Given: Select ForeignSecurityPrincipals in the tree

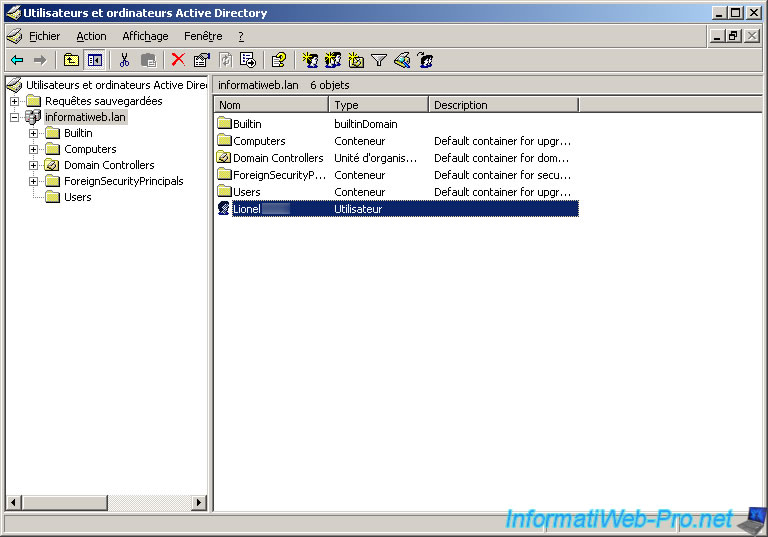Looking at the screenshot, I should point(123,181).
